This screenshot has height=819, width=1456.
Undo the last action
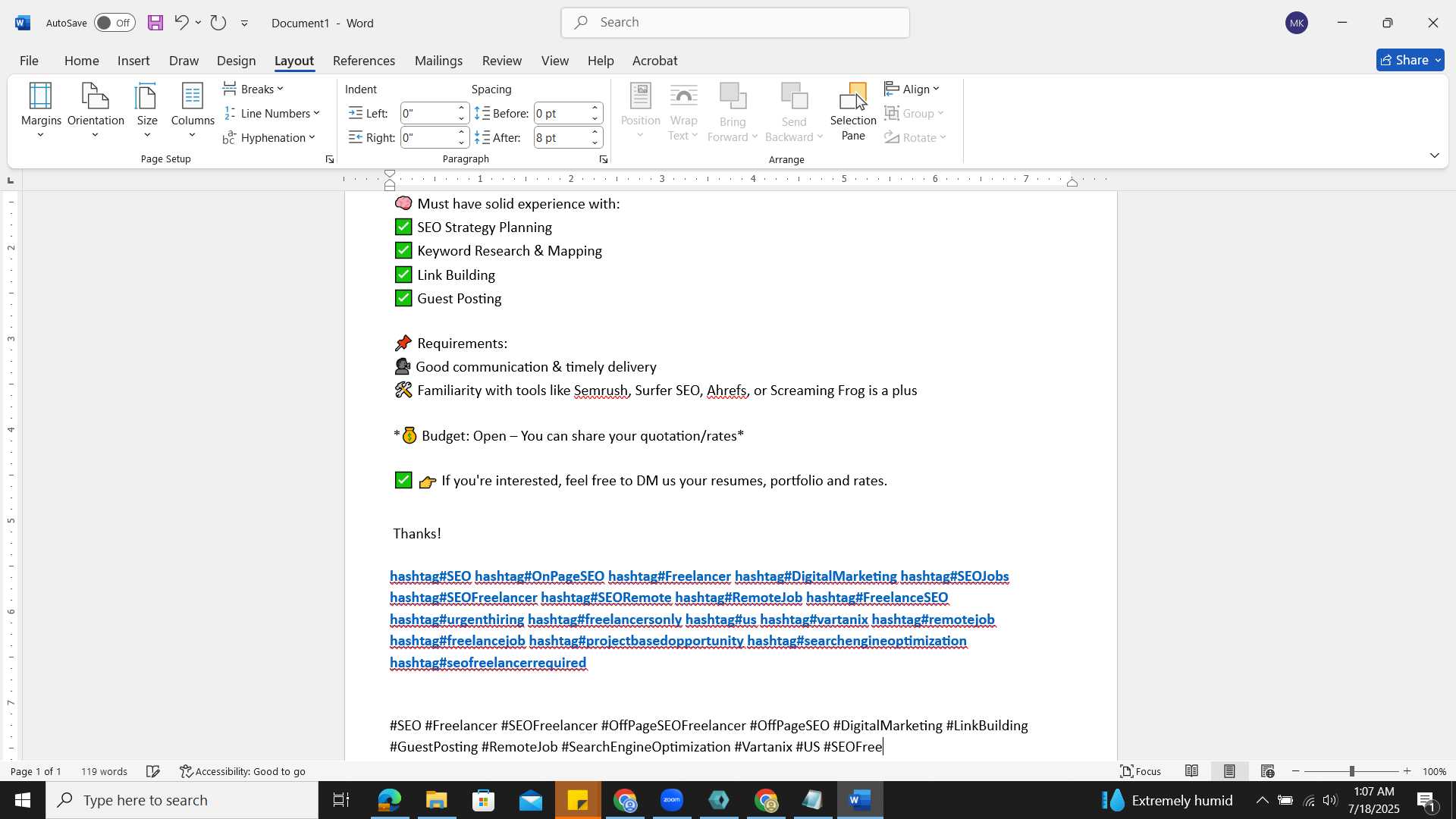point(180,23)
